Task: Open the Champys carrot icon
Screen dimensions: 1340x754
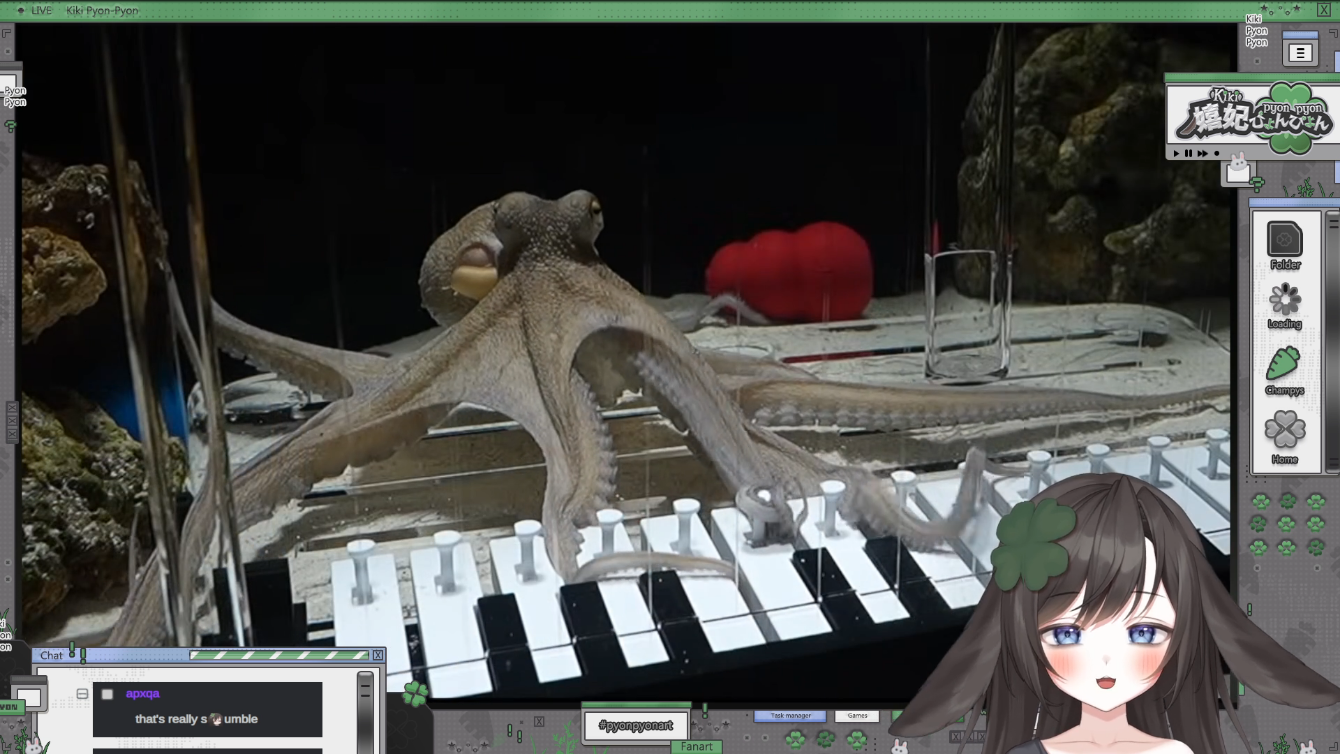Action: pyautogui.click(x=1284, y=363)
